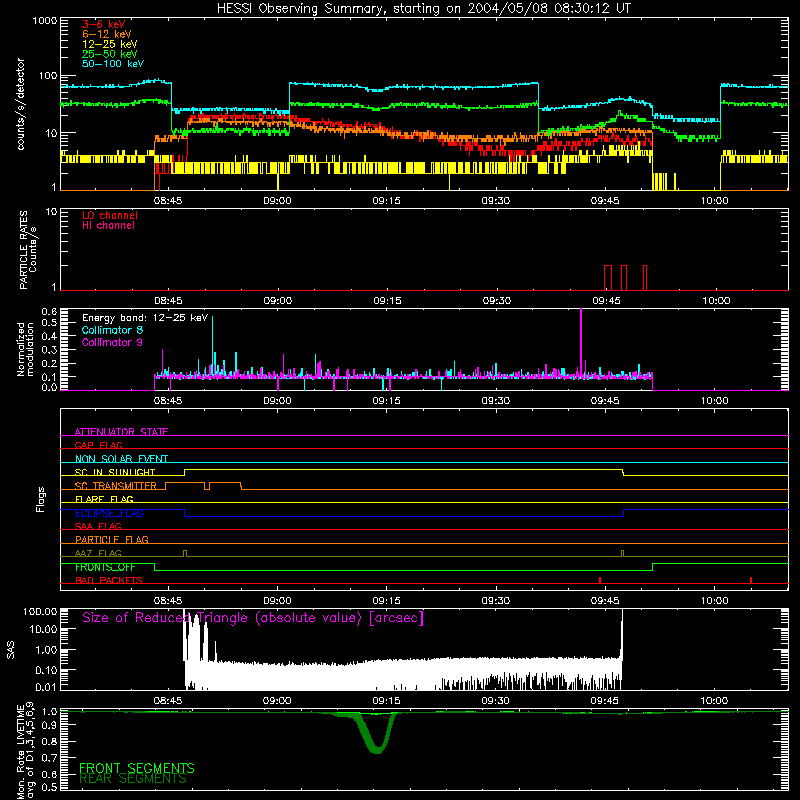
Task: Select the Collimator 8 legend label
Action: coord(113,330)
